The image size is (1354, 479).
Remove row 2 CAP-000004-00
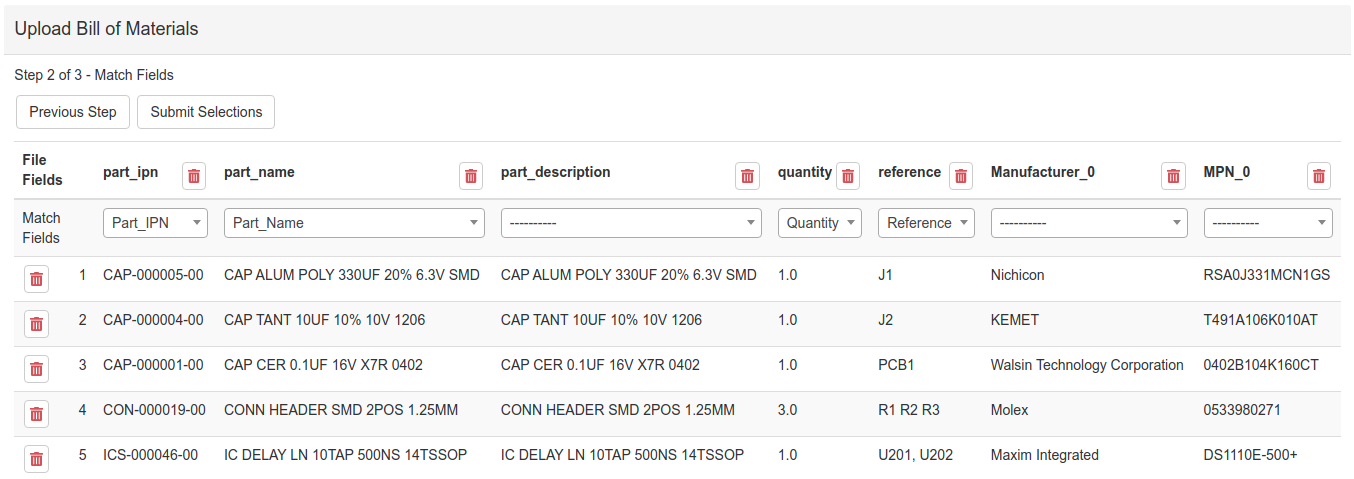[x=37, y=324]
